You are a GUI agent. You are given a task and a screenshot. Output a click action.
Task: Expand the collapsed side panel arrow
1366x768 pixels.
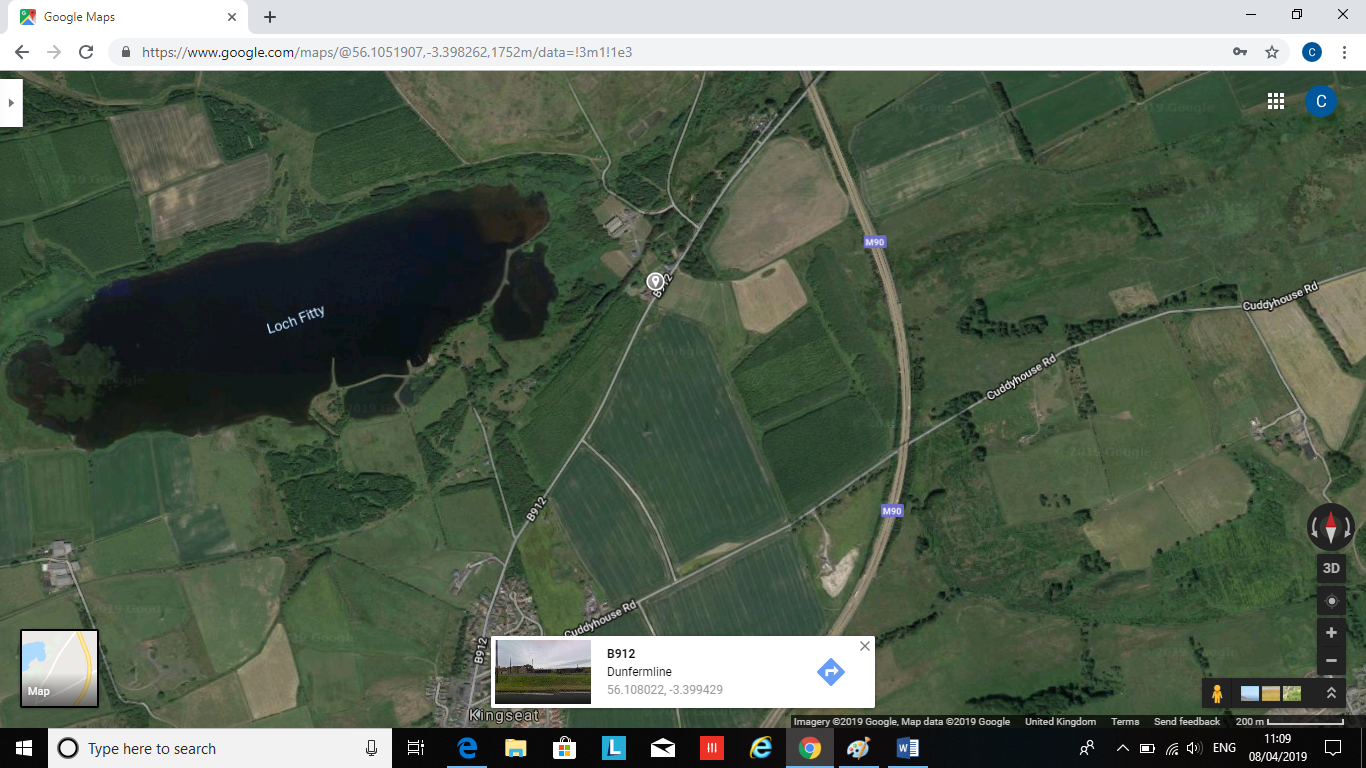coord(10,102)
